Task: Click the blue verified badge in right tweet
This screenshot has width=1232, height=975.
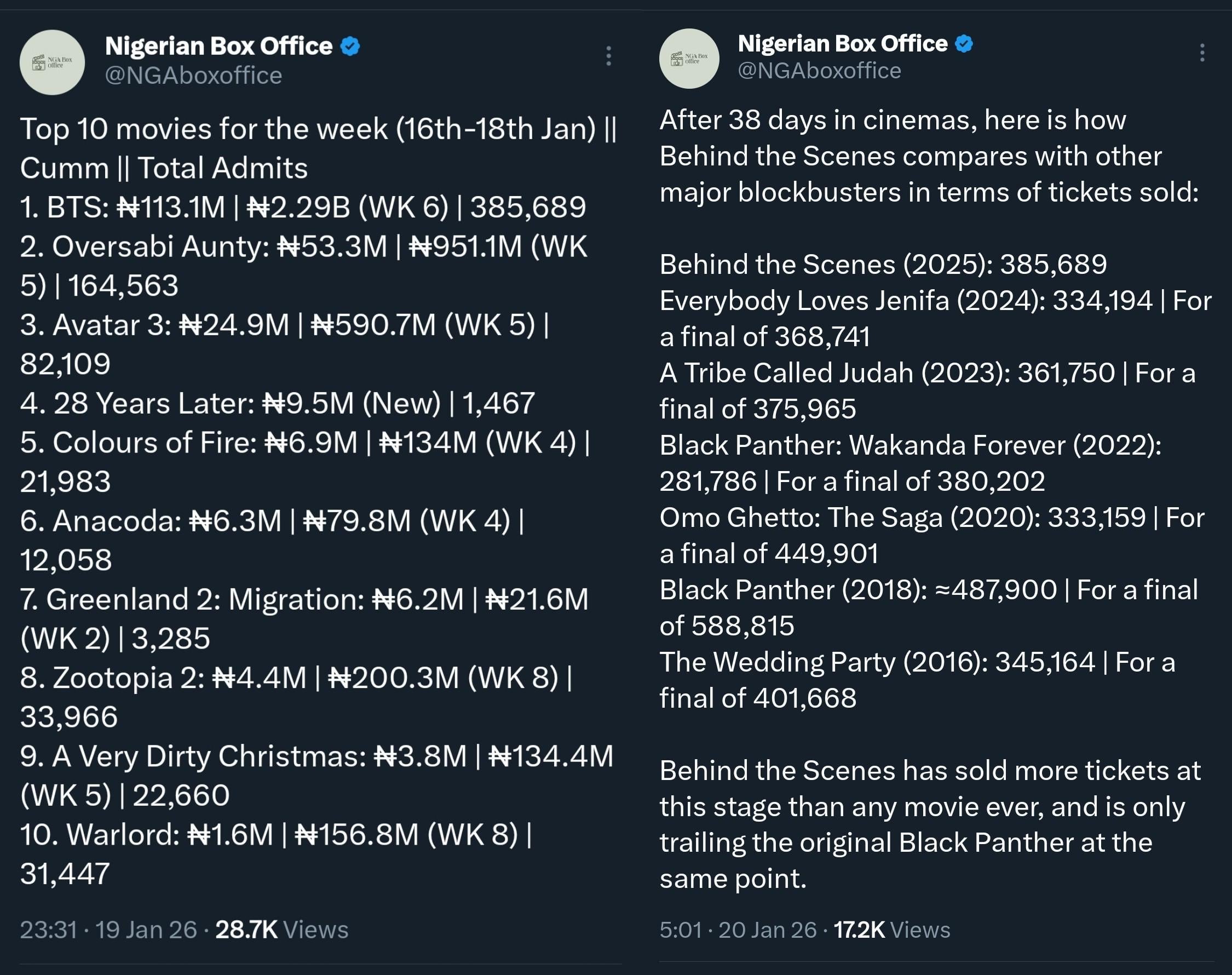Action: (x=964, y=43)
